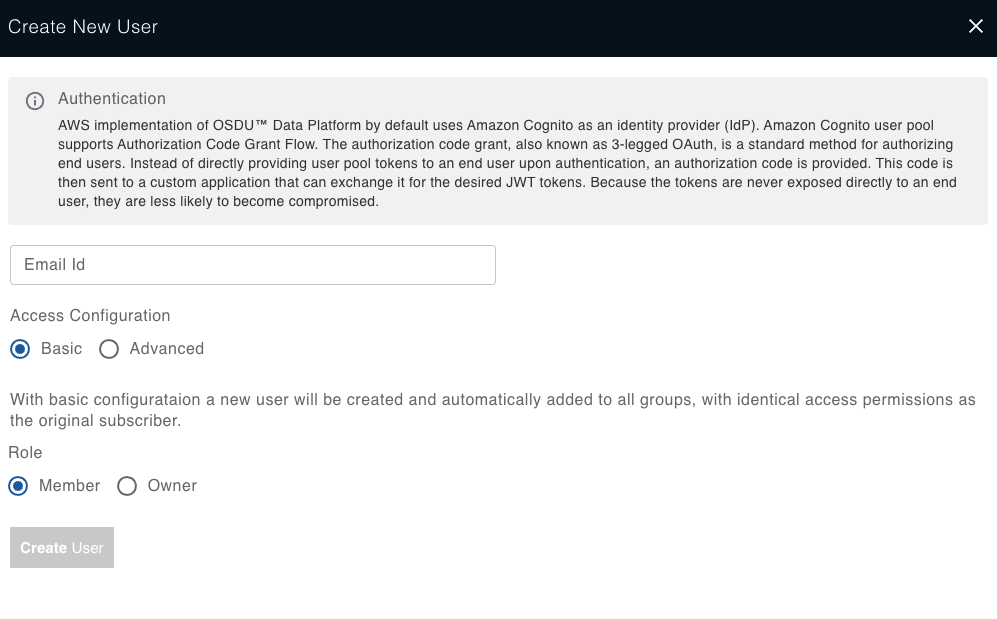997x619 pixels.
Task: Click the Authentication info circle icon
Action: pyautogui.click(x=34, y=100)
